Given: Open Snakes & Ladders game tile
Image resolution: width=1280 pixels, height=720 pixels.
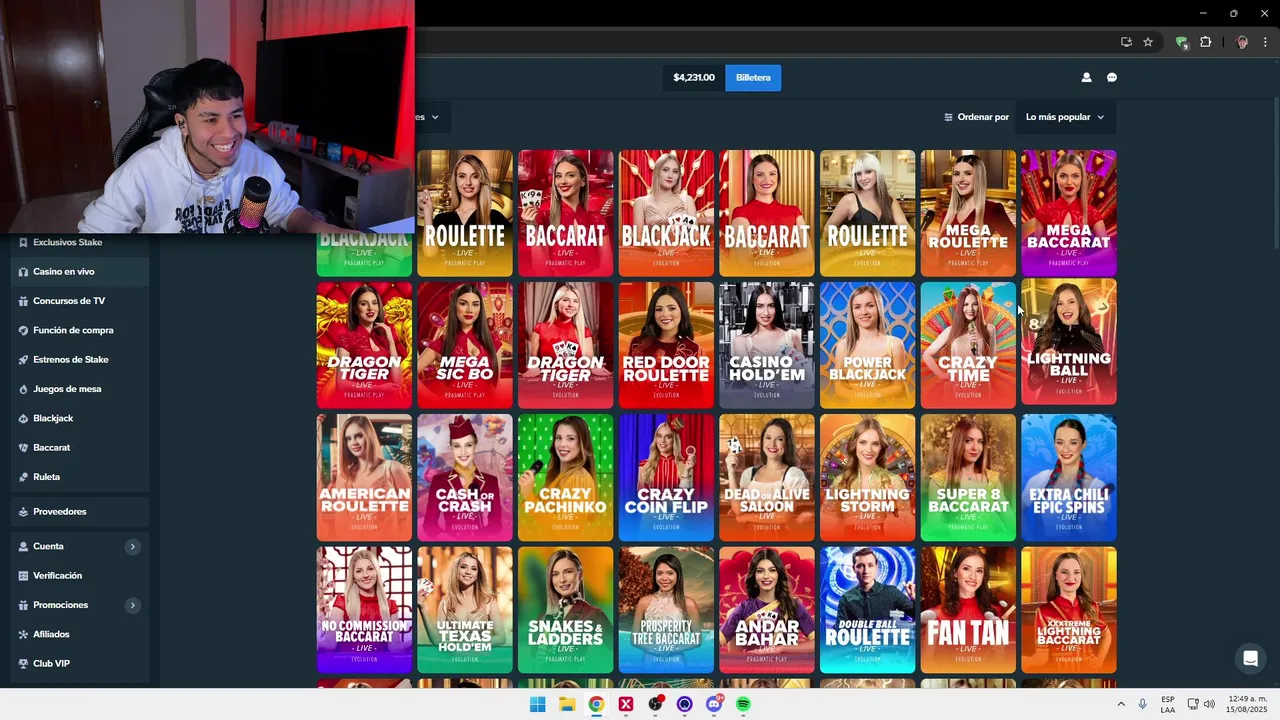Looking at the screenshot, I should (566, 610).
